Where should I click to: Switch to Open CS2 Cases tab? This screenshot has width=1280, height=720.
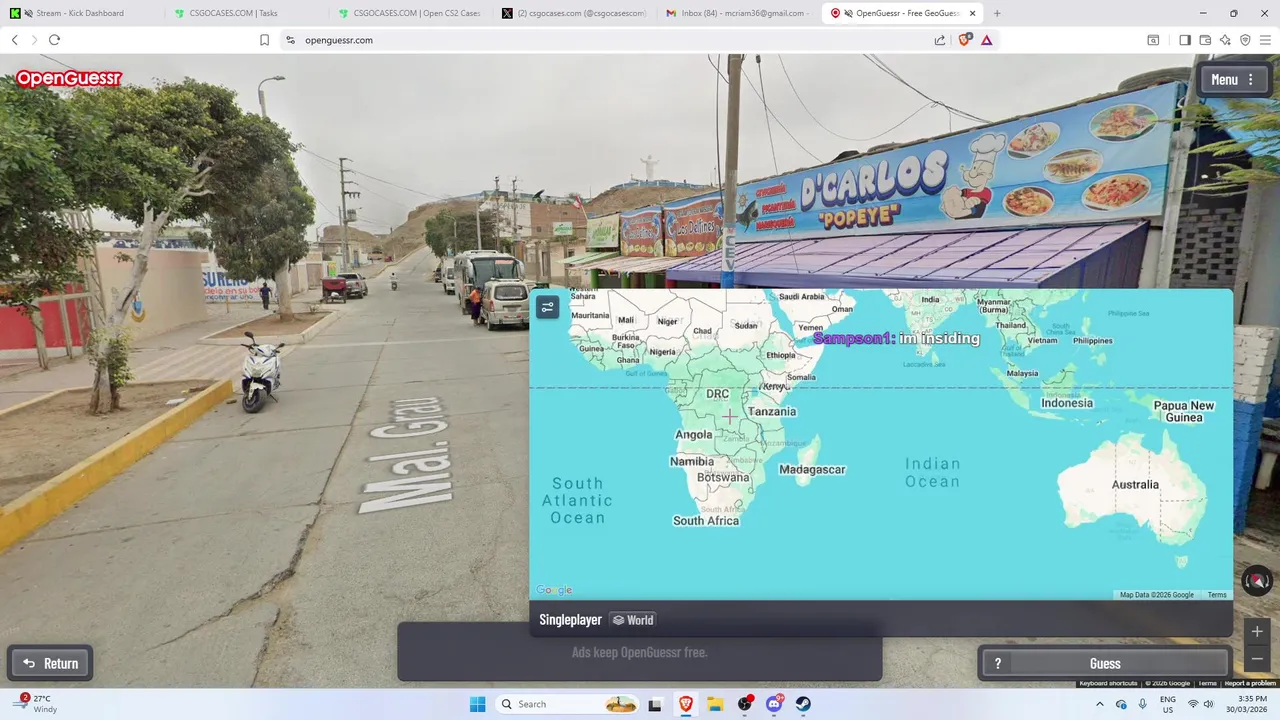[x=409, y=13]
